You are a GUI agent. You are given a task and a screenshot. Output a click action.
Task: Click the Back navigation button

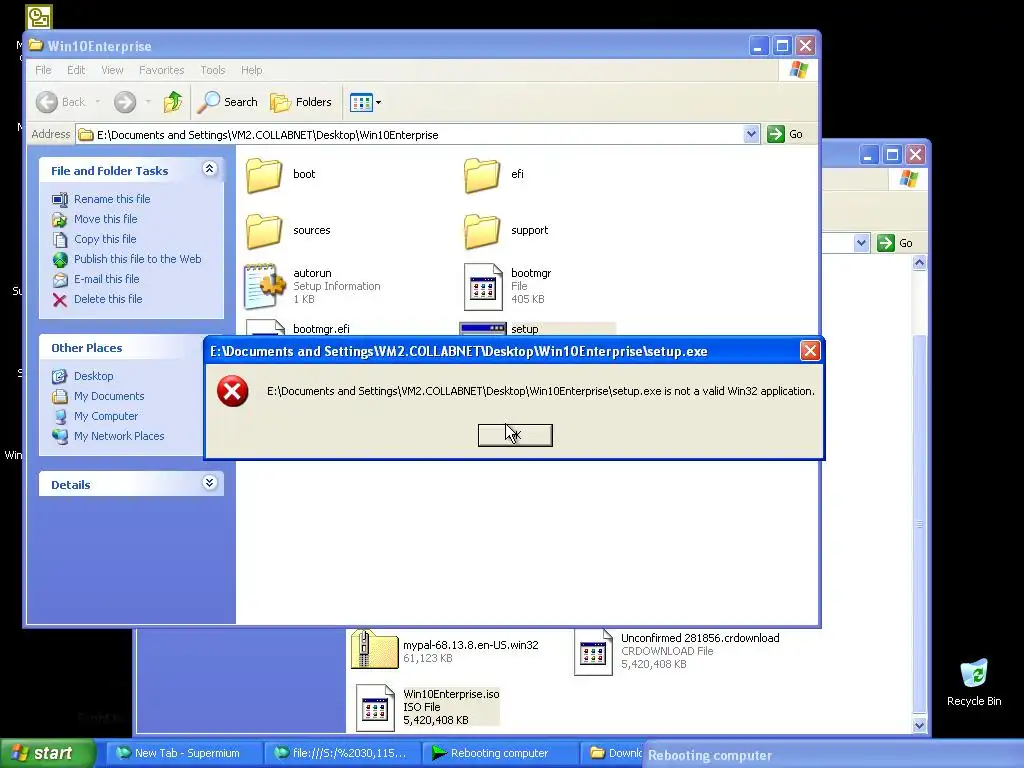pyautogui.click(x=61, y=102)
